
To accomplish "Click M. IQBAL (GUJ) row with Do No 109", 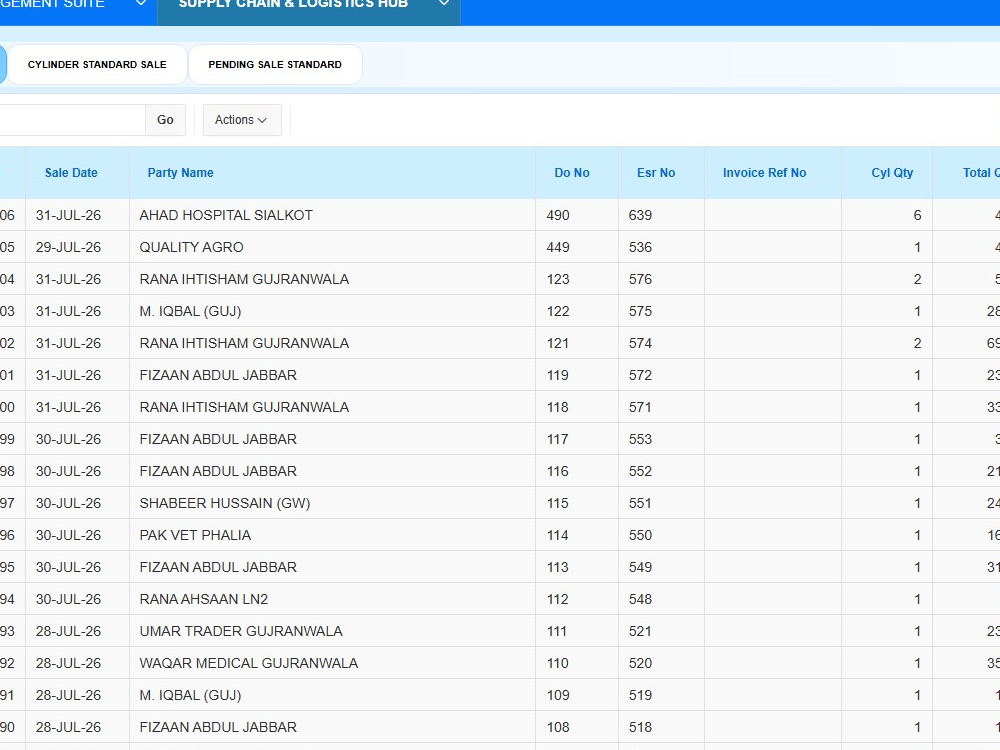I will [x=332, y=695].
